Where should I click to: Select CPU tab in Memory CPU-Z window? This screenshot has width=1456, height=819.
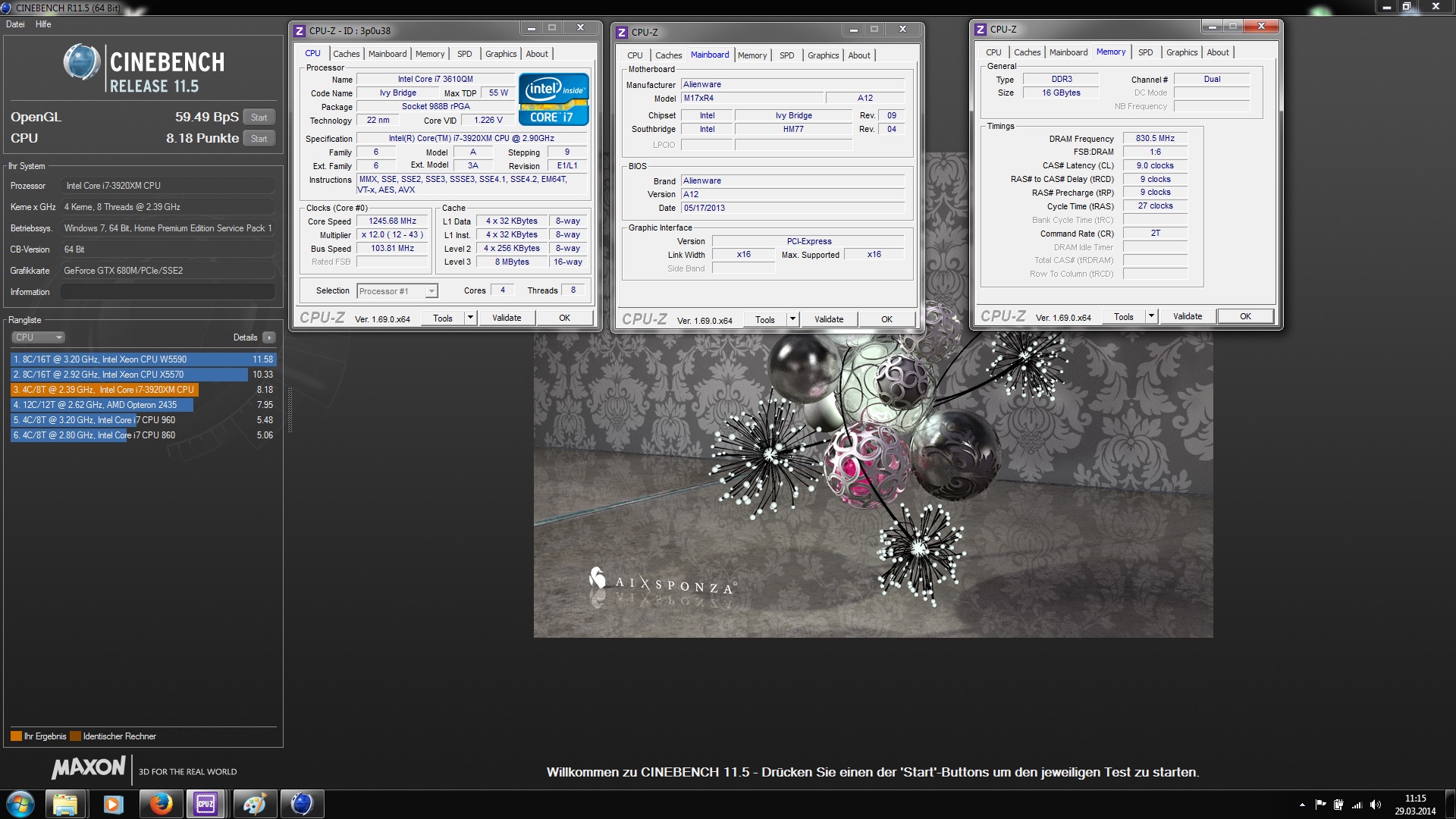tap(993, 52)
